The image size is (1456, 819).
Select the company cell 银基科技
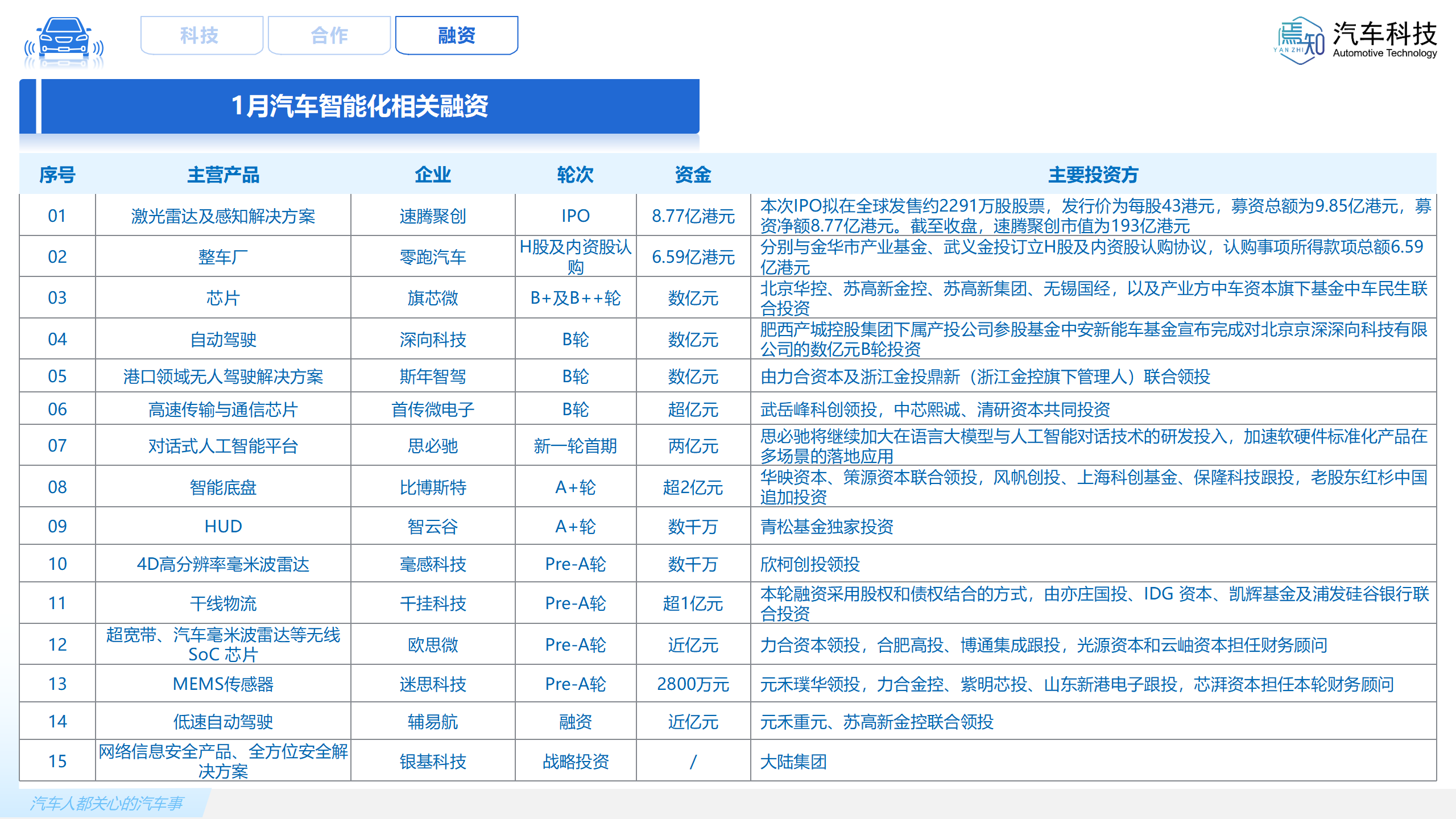pos(433,761)
